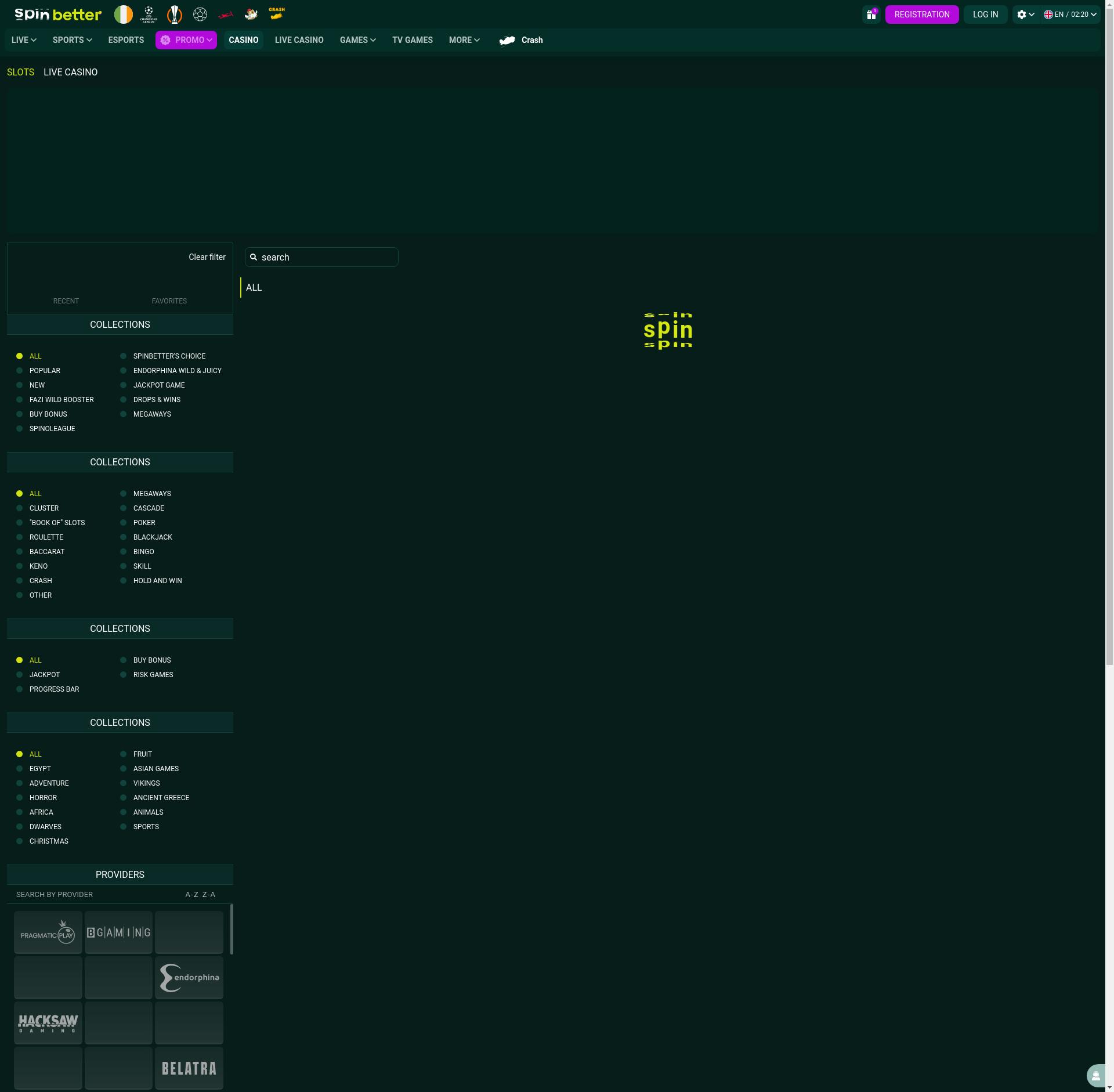Open the Live Casino menu item
The height and width of the screenshot is (1092, 1114).
tap(299, 40)
